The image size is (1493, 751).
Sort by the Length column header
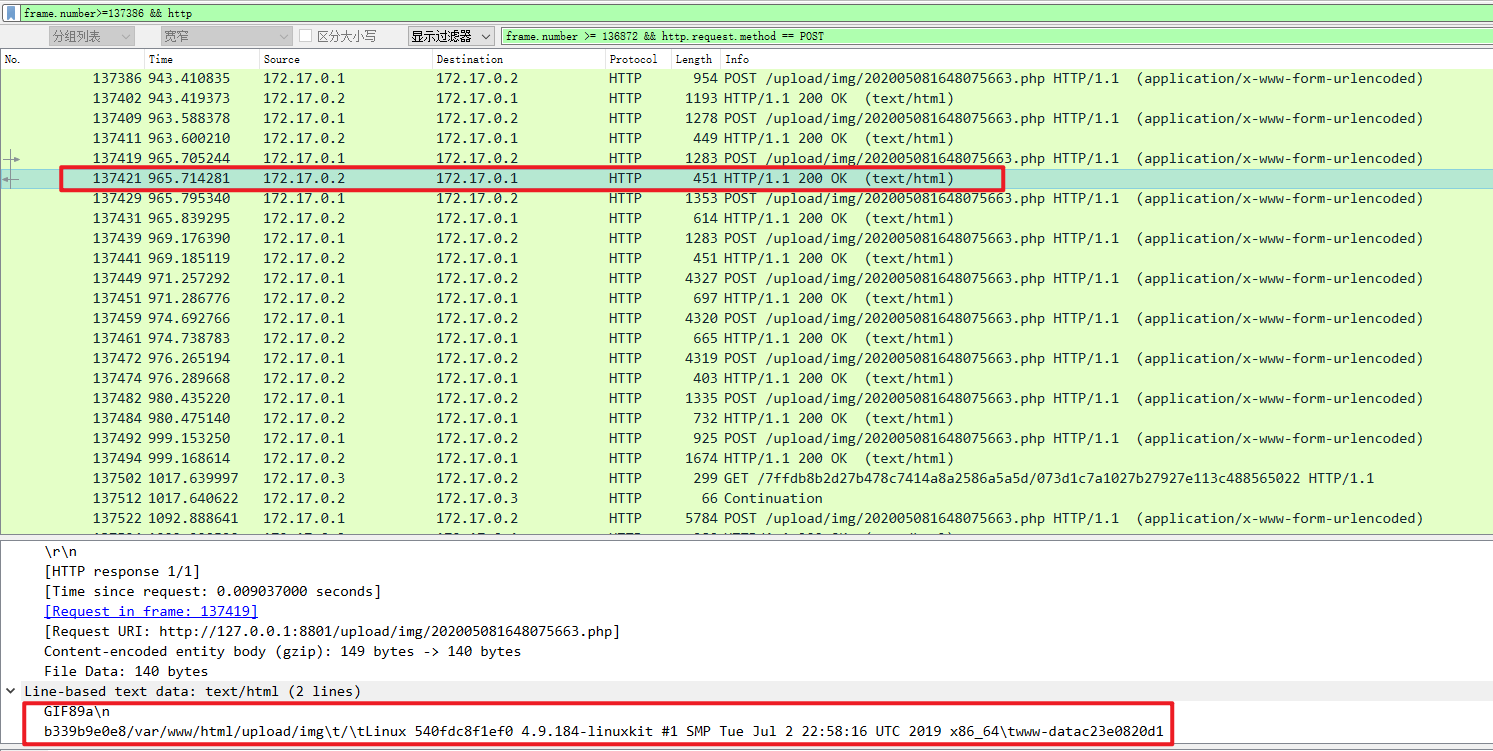tap(694, 59)
